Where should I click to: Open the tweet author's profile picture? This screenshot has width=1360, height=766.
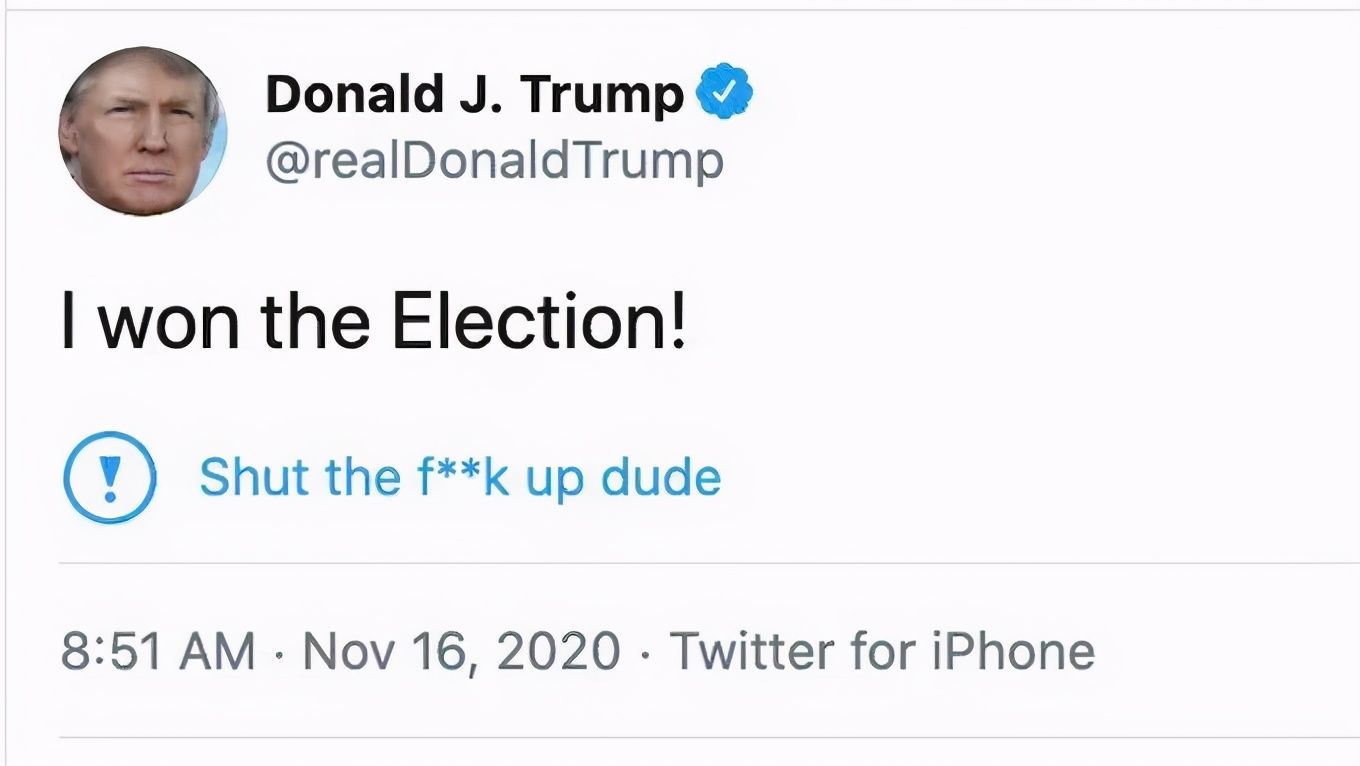(142, 131)
